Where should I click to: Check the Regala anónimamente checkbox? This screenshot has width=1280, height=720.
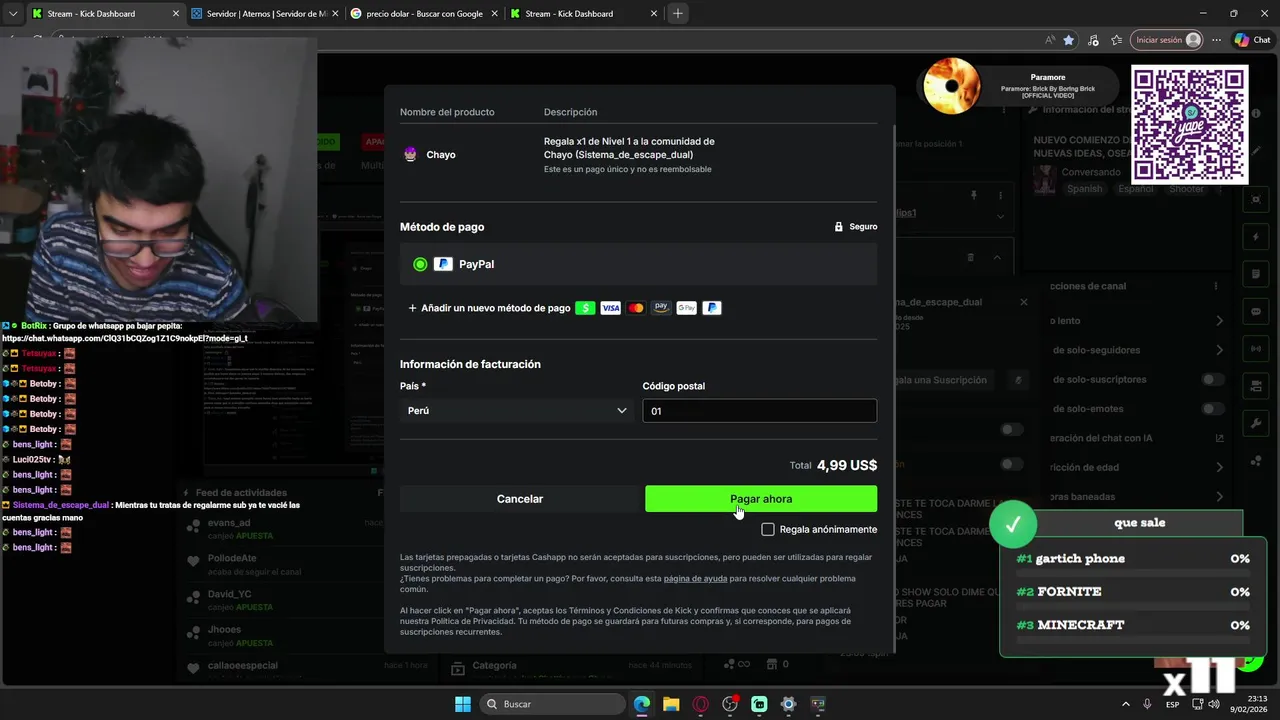point(768,529)
